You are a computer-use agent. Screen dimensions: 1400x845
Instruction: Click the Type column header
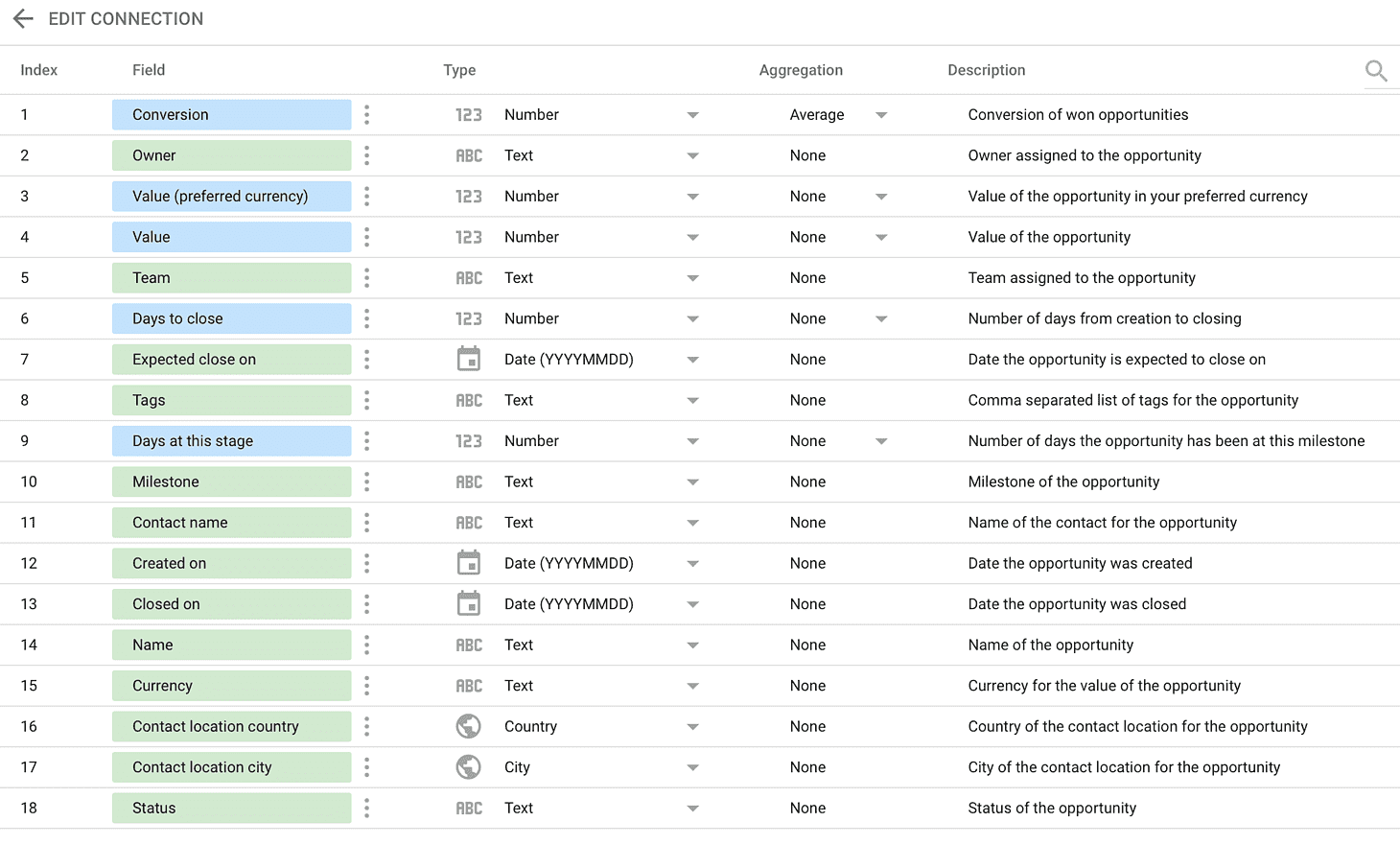click(459, 70)
